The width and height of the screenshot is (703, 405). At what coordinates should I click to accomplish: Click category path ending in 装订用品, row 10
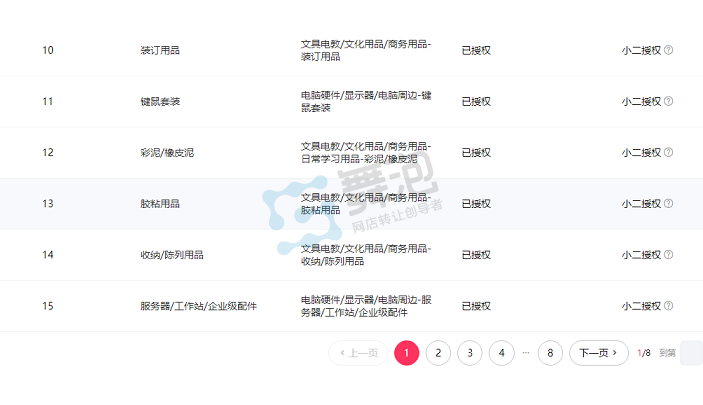coord(366,50)
